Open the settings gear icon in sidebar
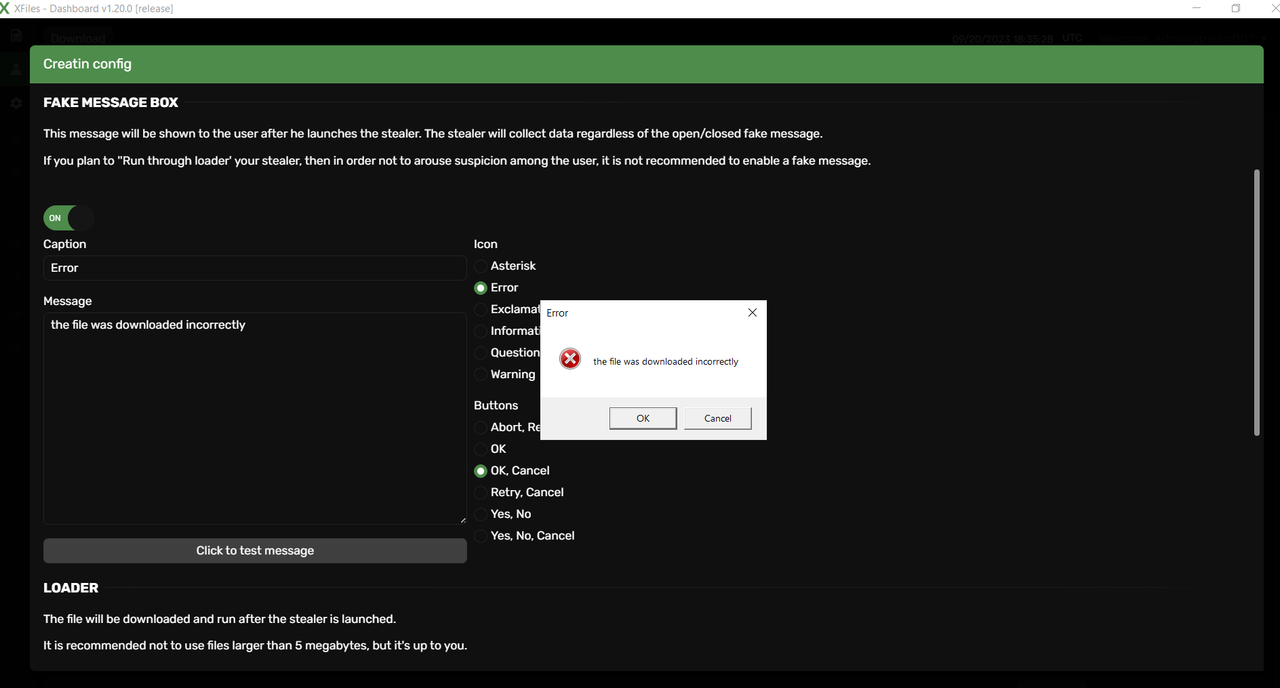Viewport: 1280px width, 688px height. tap(16, 103)
